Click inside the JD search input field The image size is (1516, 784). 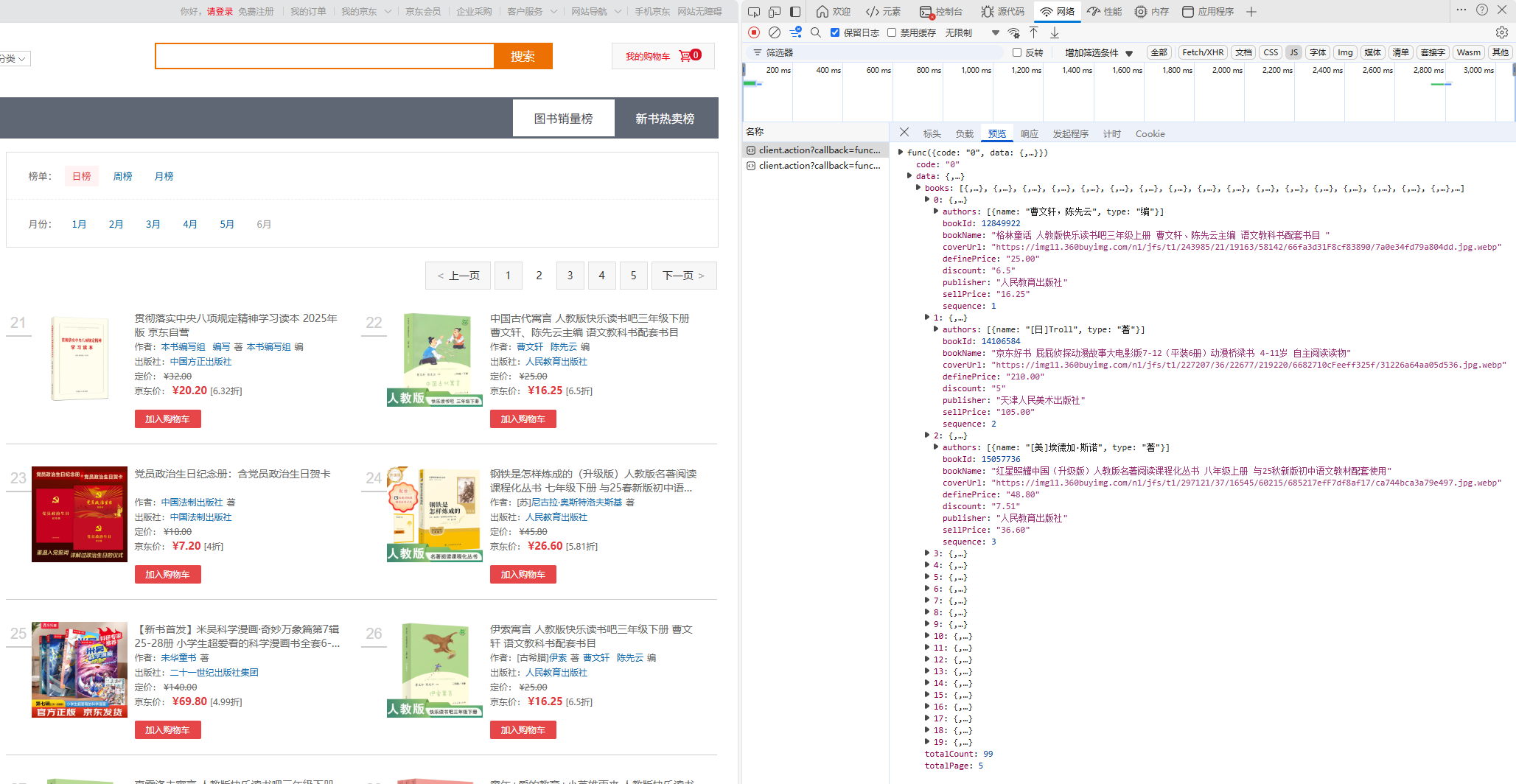pyautogui.click(x=324, y=56)
